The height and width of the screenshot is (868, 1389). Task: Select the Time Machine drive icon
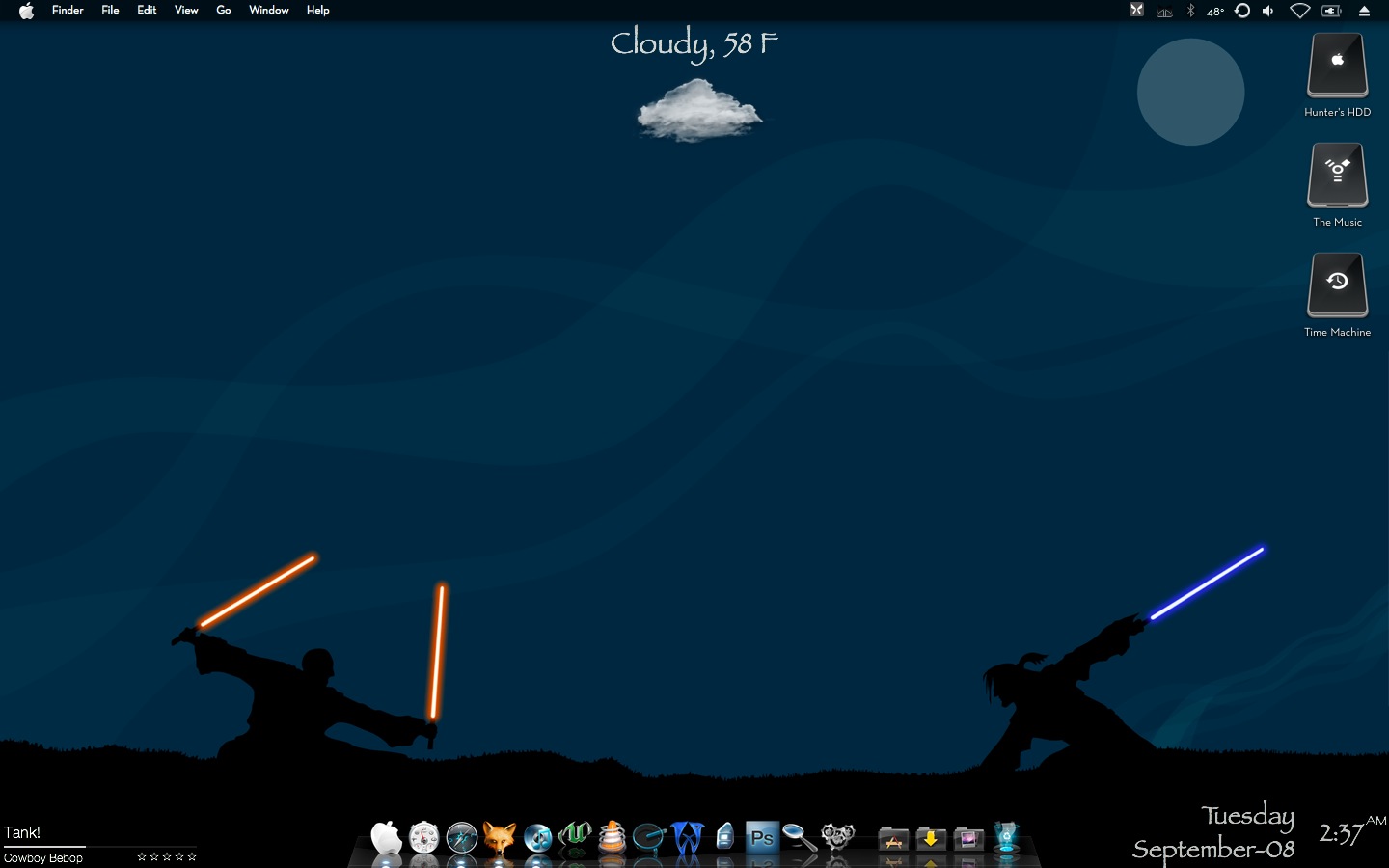click(1337, 285)
